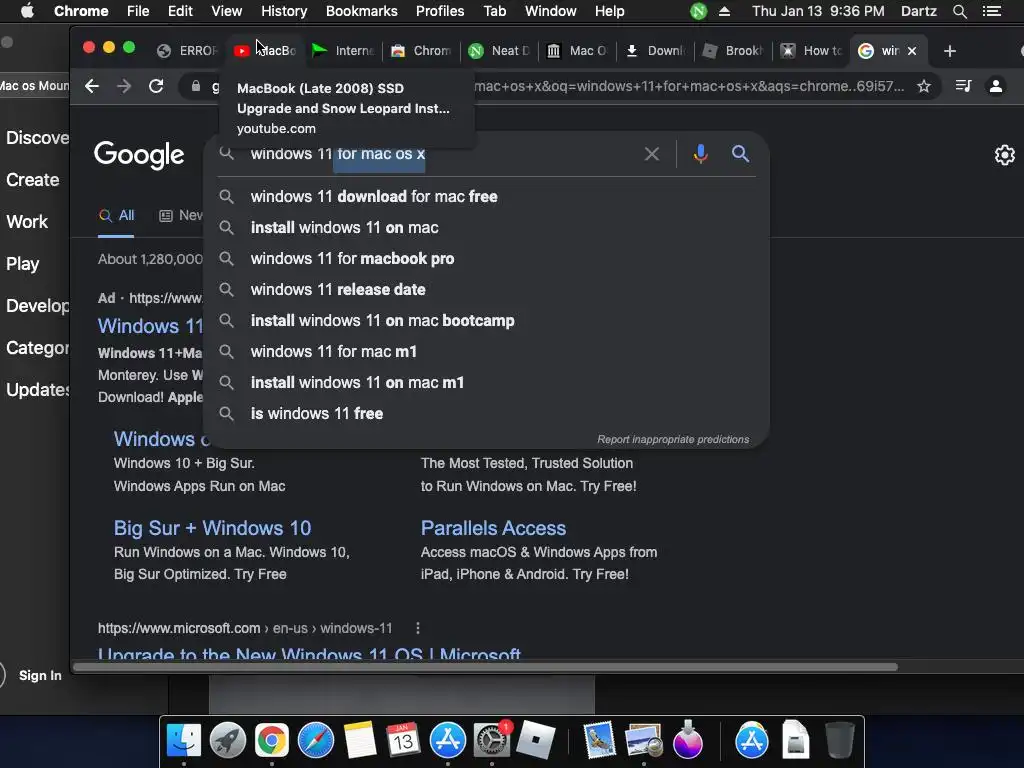Switch to the MacBook YouTube tab

[264, 51]
